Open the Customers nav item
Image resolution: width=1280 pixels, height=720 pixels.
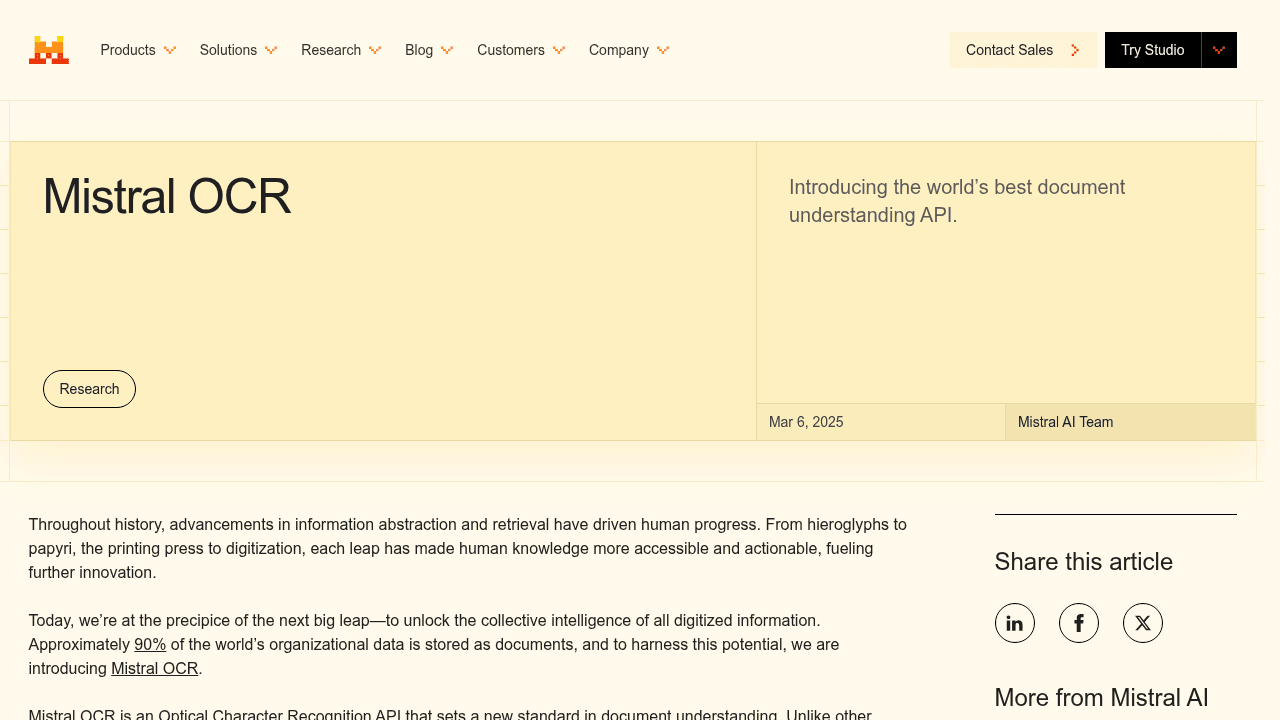511,50
